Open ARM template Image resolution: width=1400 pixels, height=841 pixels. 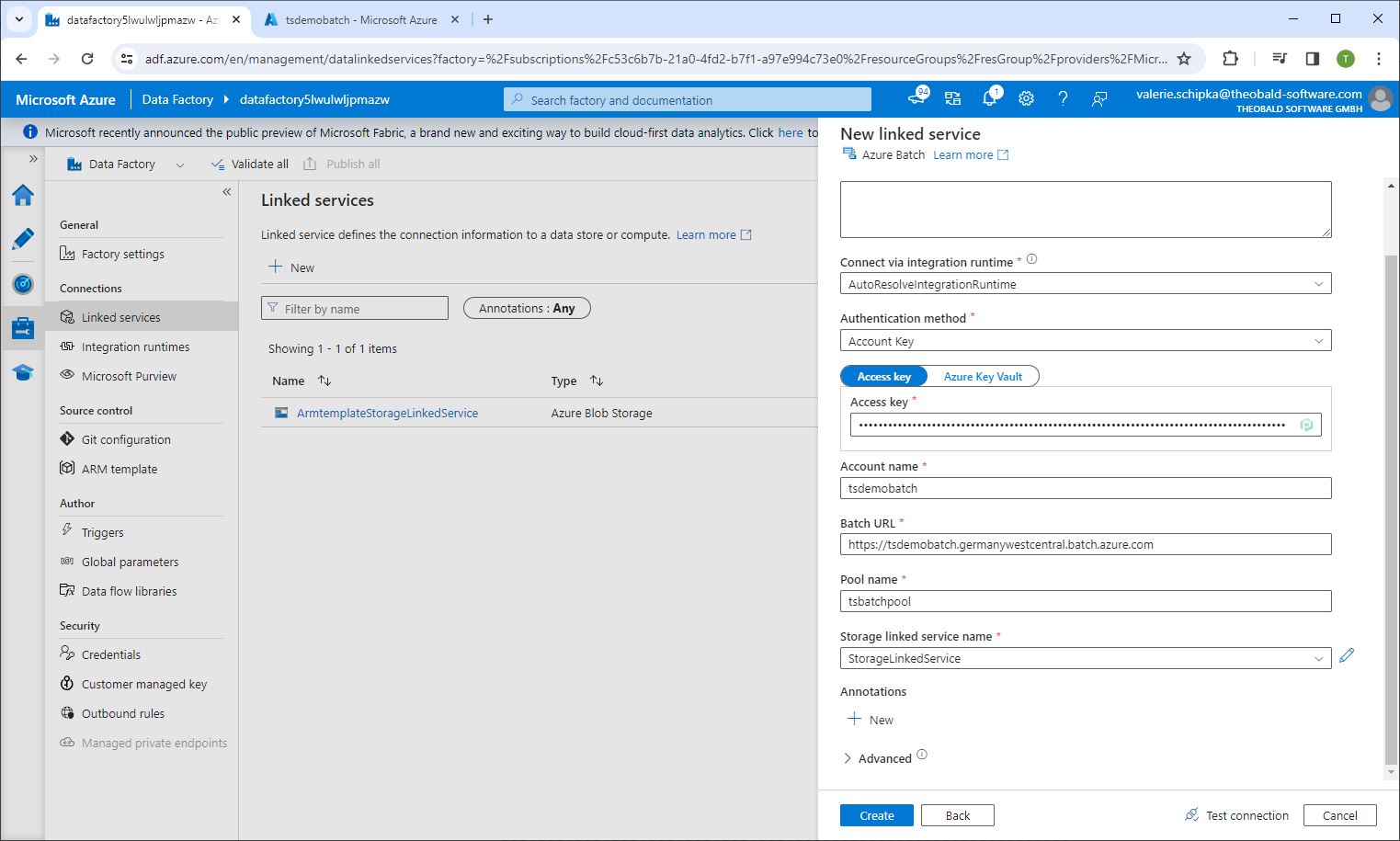(x=119, y=469)
